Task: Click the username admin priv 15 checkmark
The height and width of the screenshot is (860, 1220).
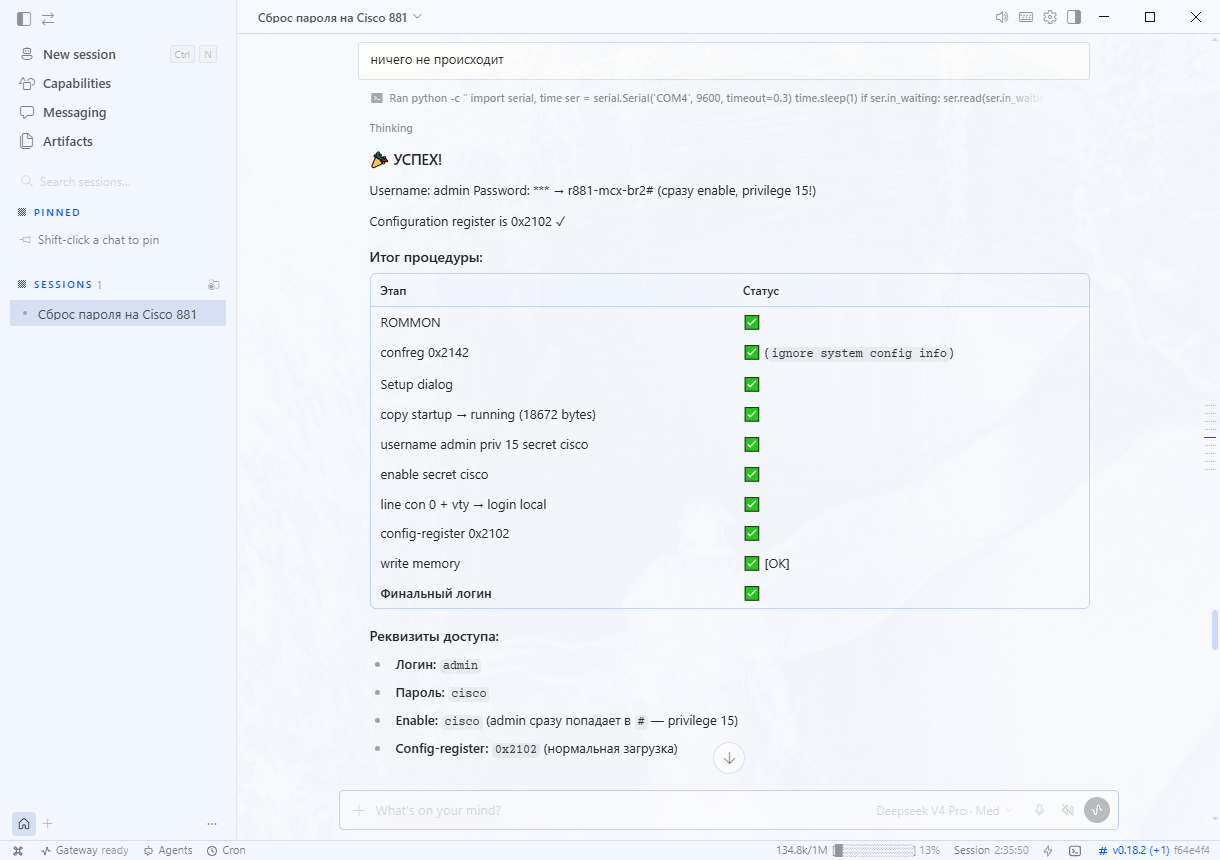Action: [752, 445]
